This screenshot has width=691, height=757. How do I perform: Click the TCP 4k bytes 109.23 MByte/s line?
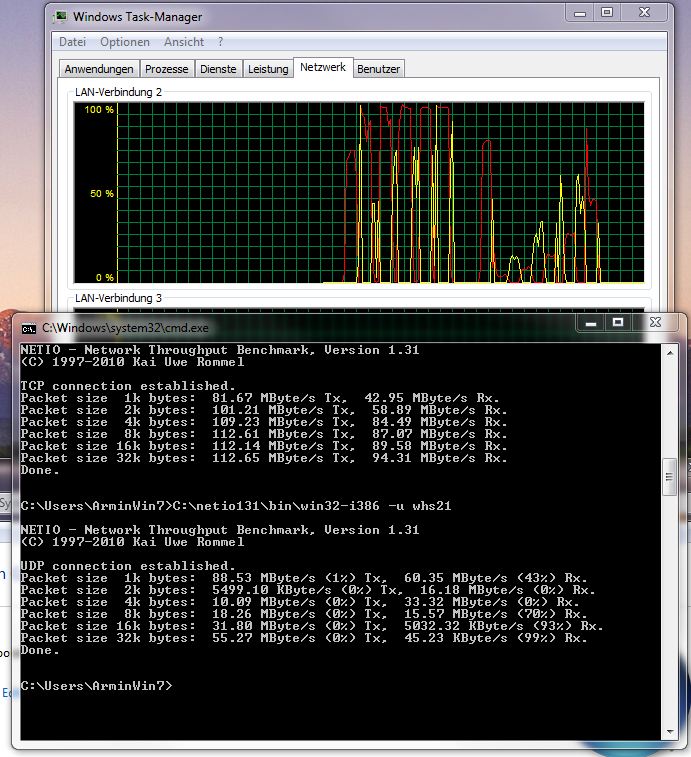click(x=264, y=422)
